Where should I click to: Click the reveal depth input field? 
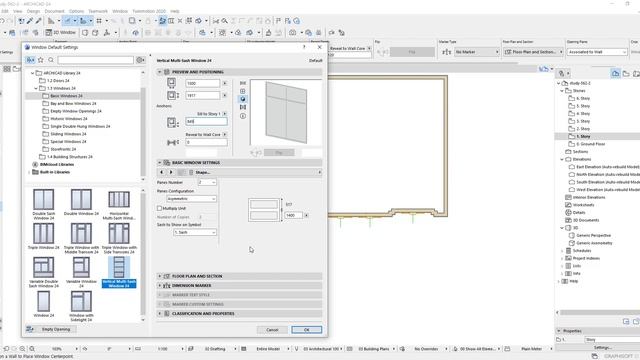pyautogui.click(x=206, y=142)
